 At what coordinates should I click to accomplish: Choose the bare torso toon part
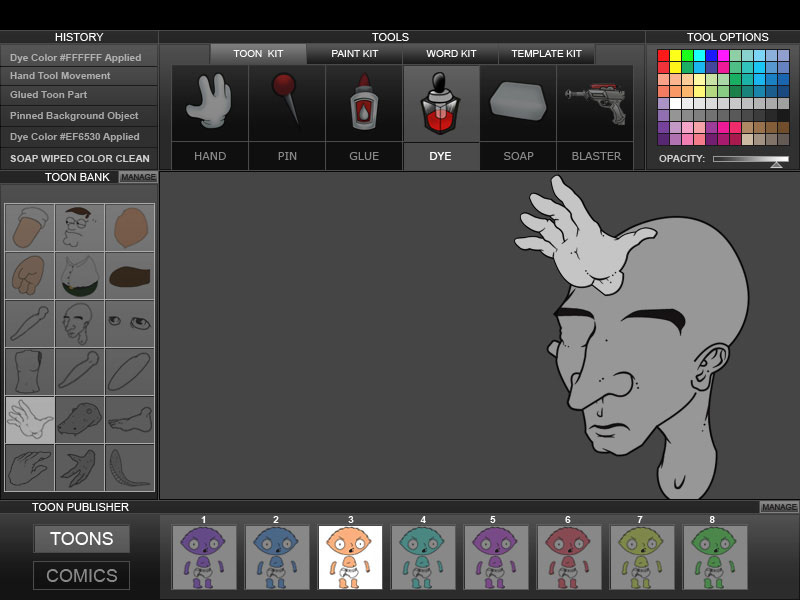(x=30, y=371)
